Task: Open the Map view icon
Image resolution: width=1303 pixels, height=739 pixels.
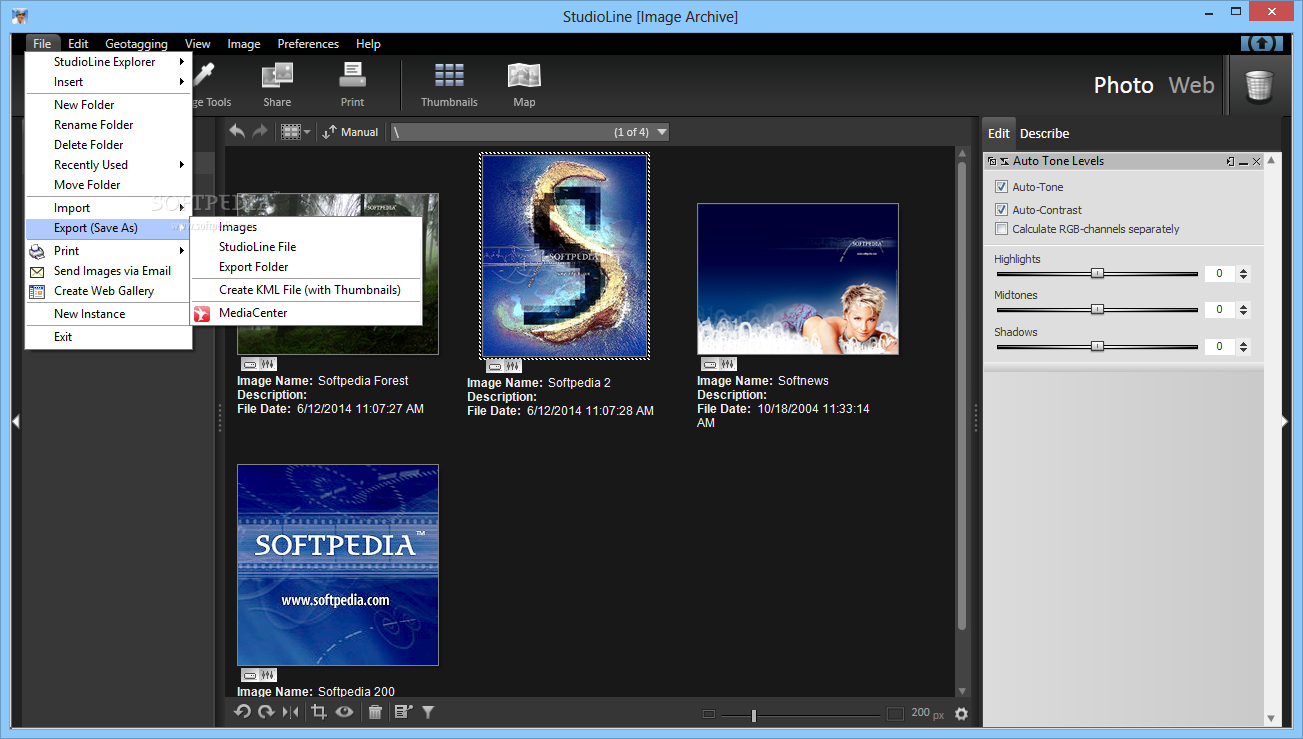Action: (524, 76)
